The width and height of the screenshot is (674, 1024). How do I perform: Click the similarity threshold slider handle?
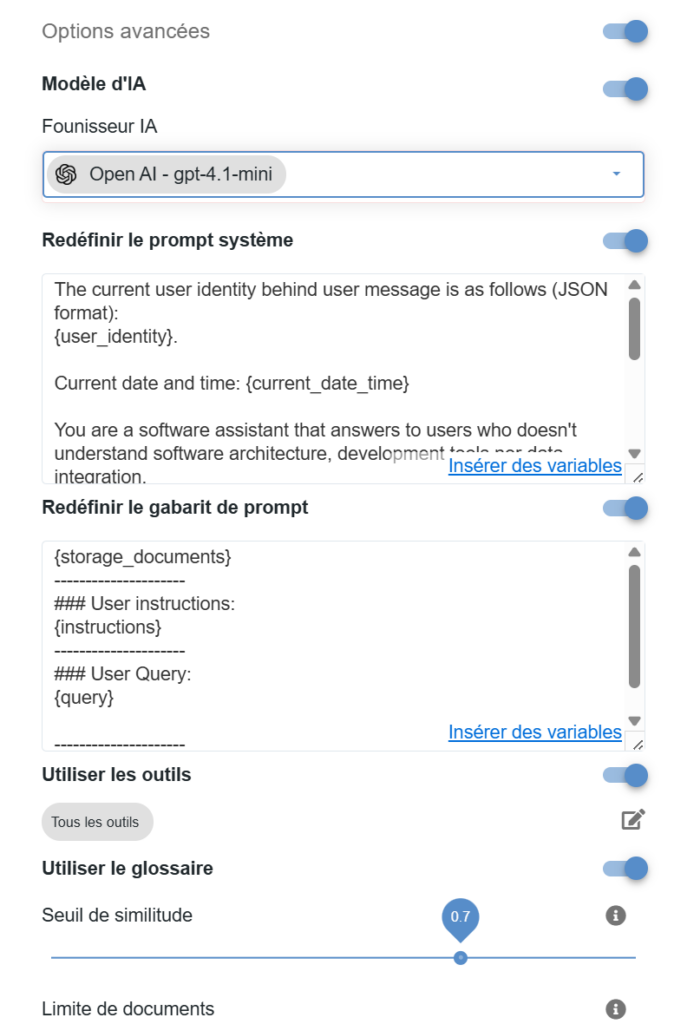click(x=460, y=957)
